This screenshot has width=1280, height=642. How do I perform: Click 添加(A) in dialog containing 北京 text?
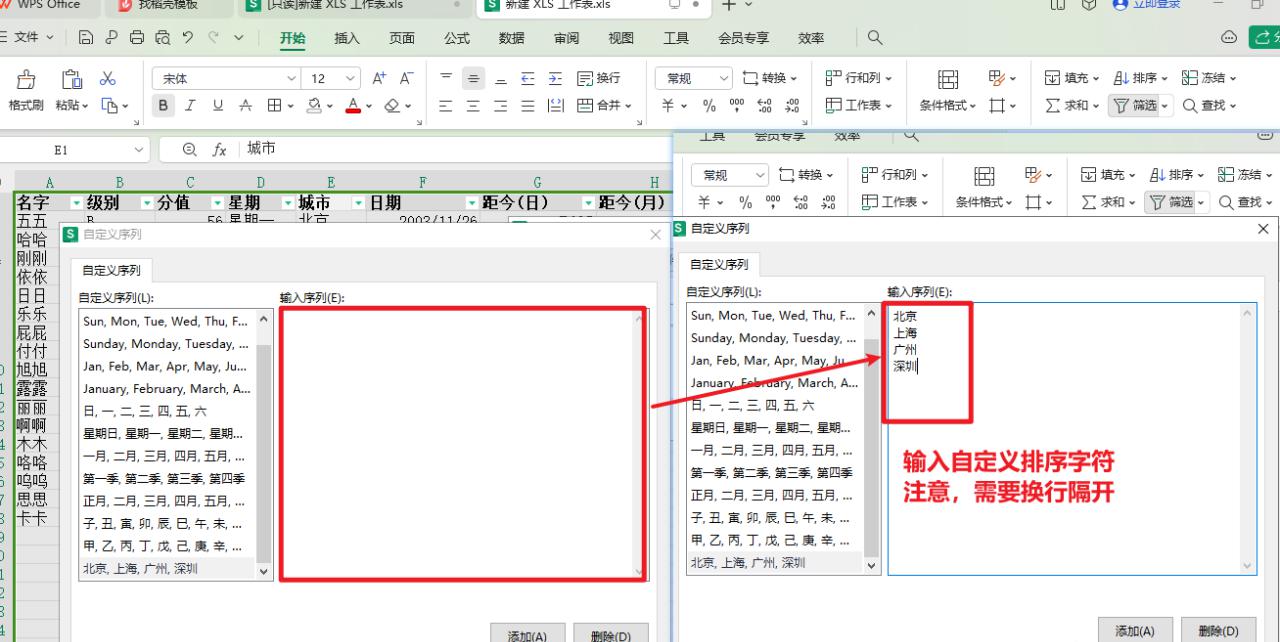1134,629
